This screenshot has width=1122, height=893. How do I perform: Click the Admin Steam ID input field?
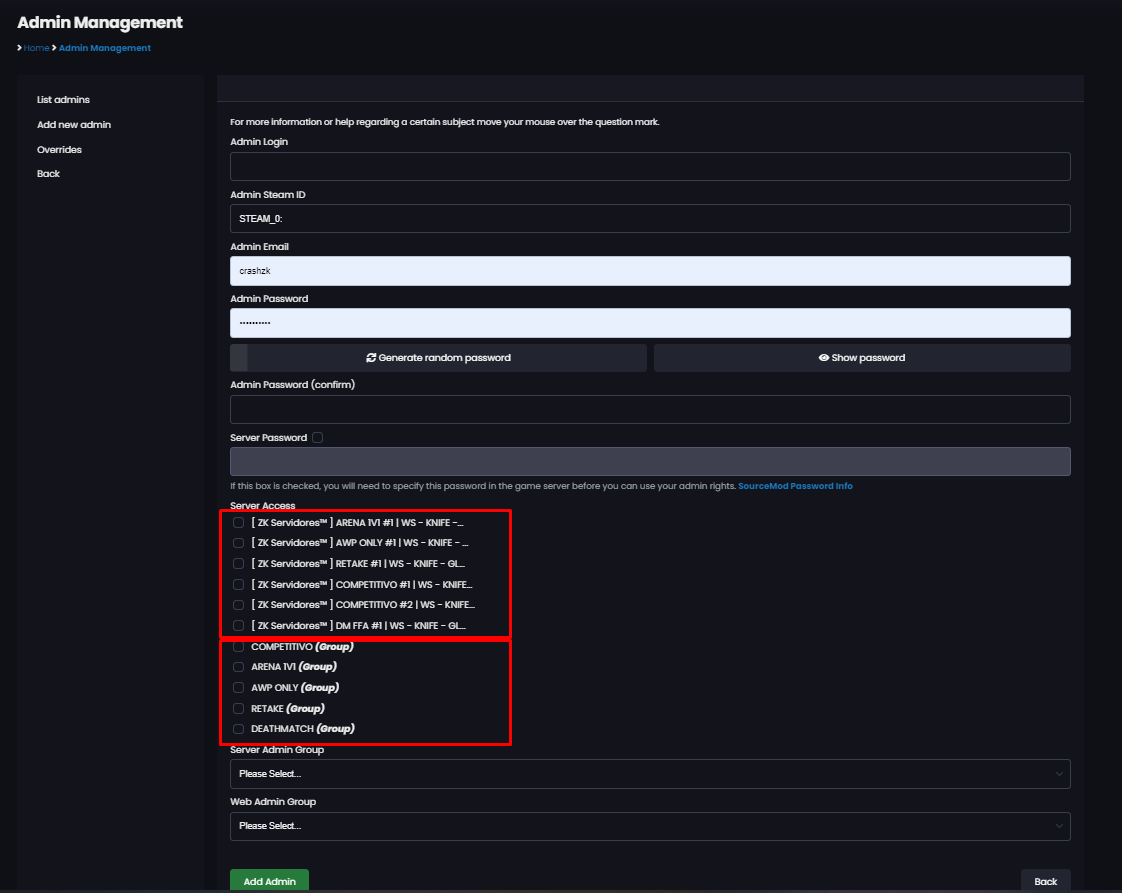tap(650, 218)
